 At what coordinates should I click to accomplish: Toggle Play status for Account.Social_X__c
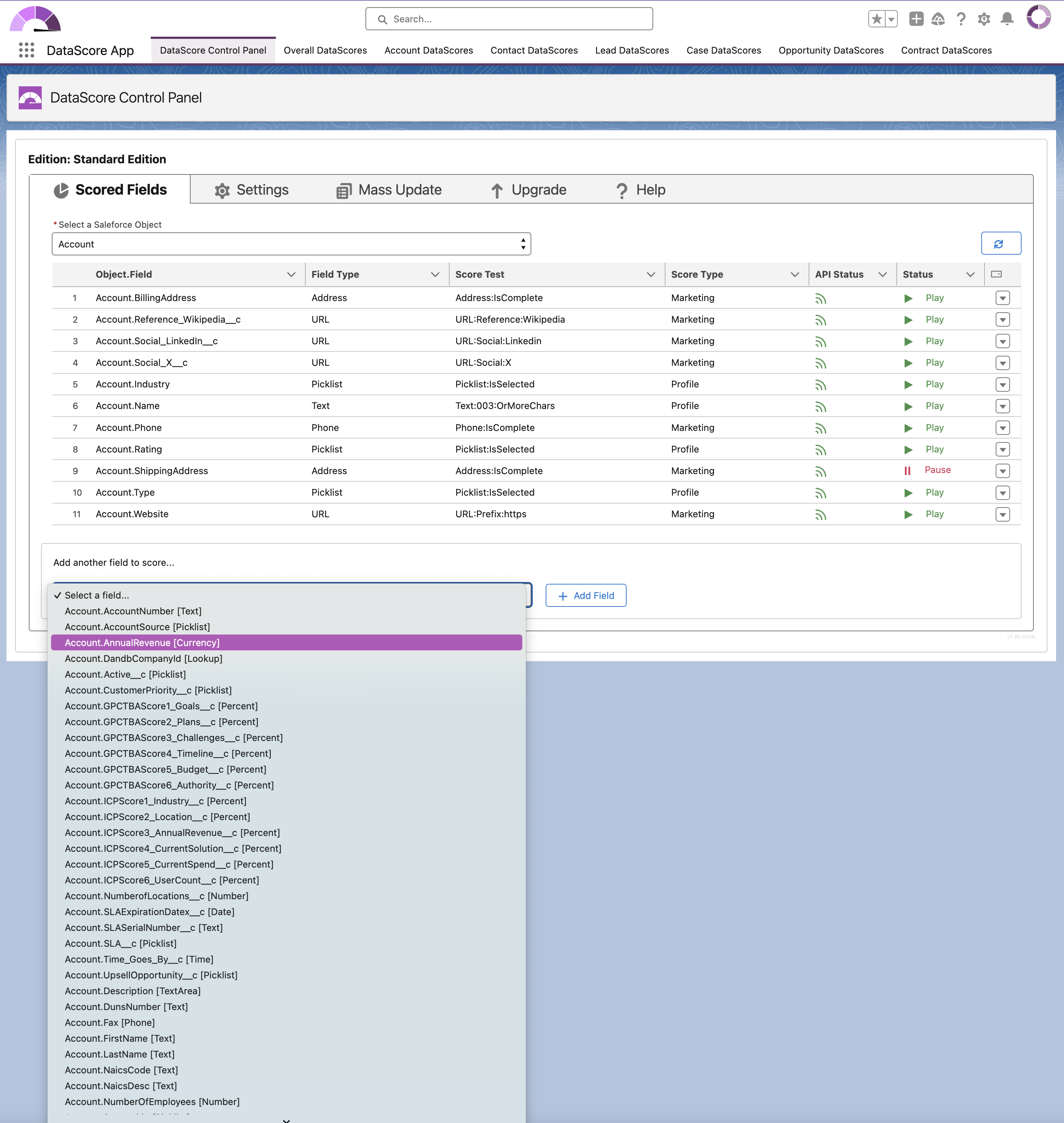point(924,363)
